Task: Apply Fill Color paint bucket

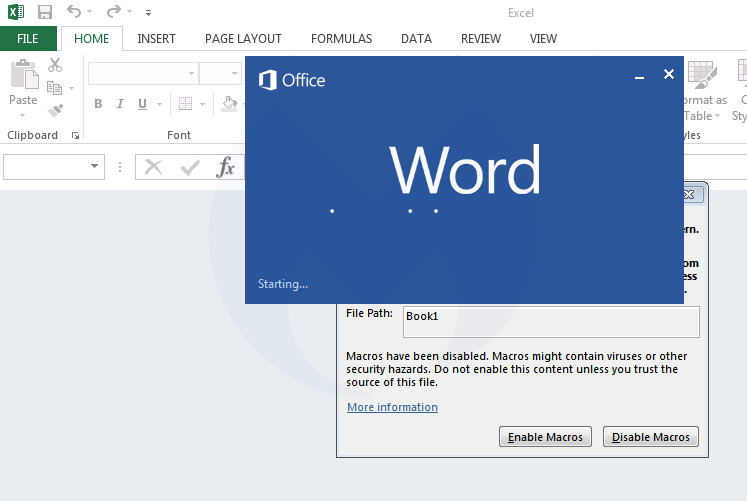Action: 229,104
